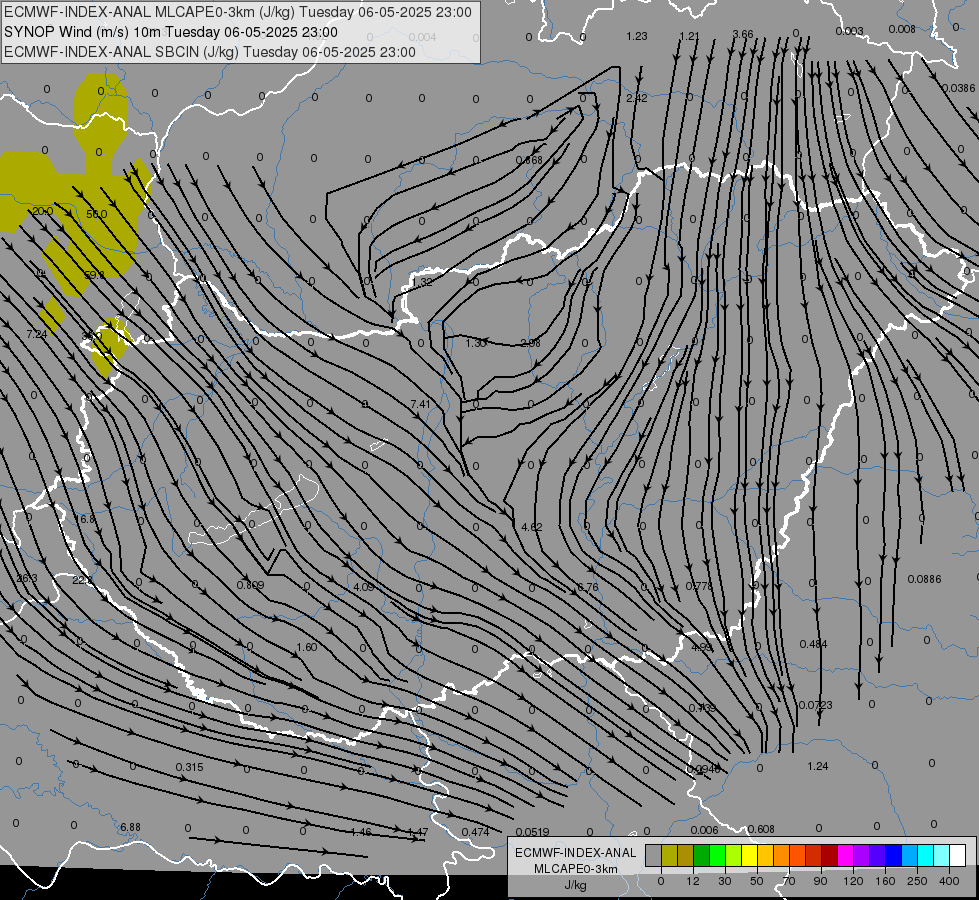Select the dark red legend swatch

(829, 855)
